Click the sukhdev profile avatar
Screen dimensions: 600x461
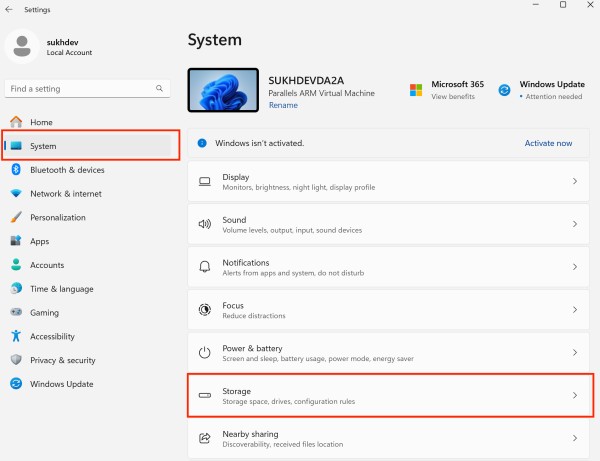tap(22, 46)
